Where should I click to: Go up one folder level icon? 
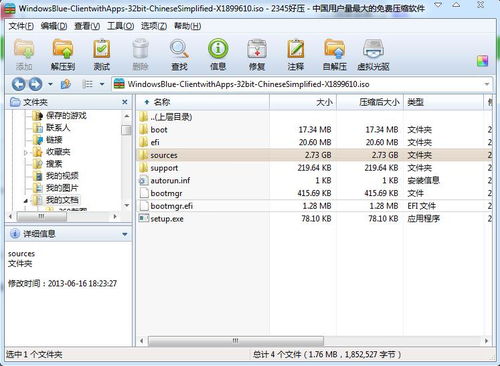tap(66, 84)
